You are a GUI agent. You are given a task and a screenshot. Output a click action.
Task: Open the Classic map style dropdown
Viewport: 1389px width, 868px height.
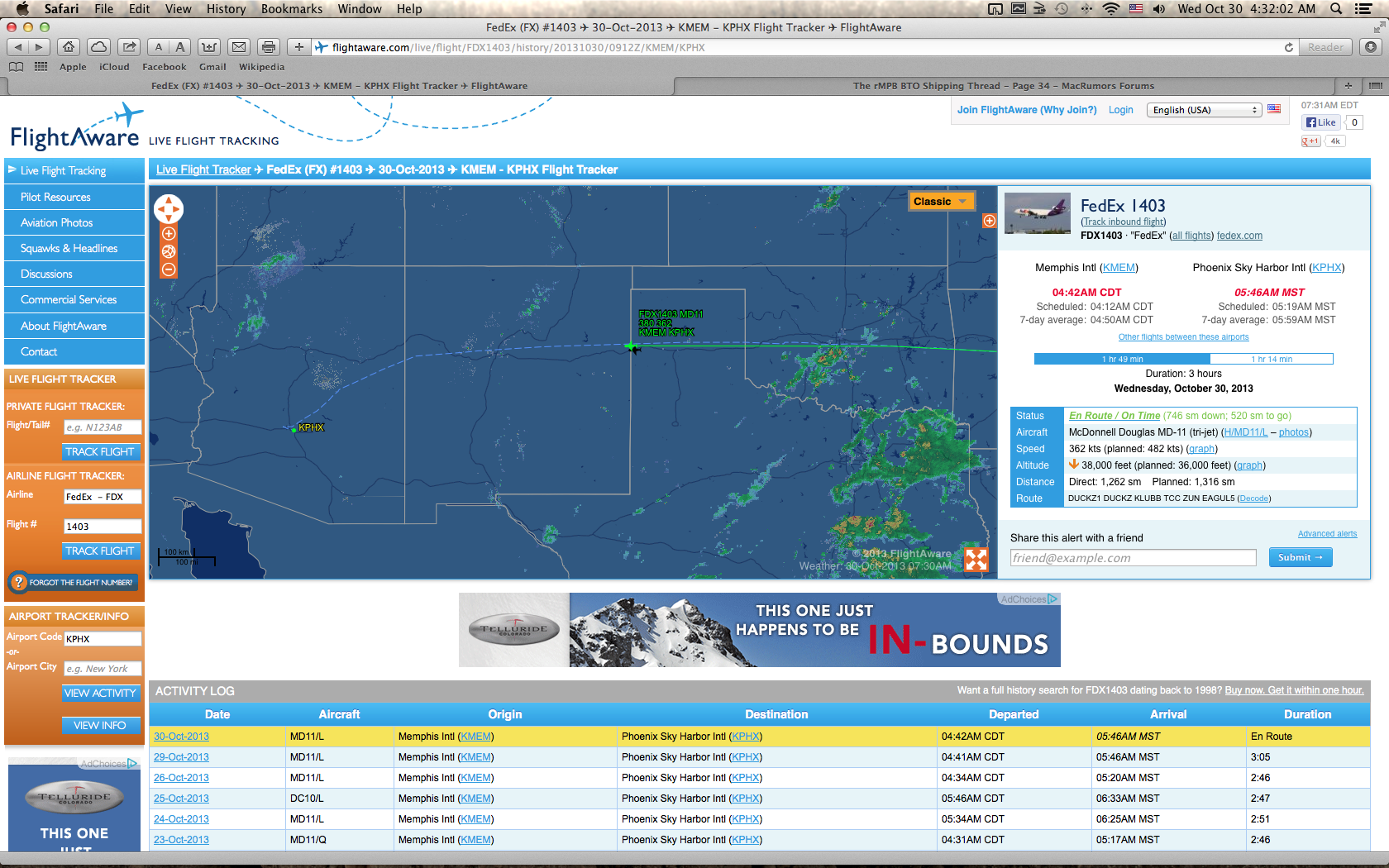point(941,202)
